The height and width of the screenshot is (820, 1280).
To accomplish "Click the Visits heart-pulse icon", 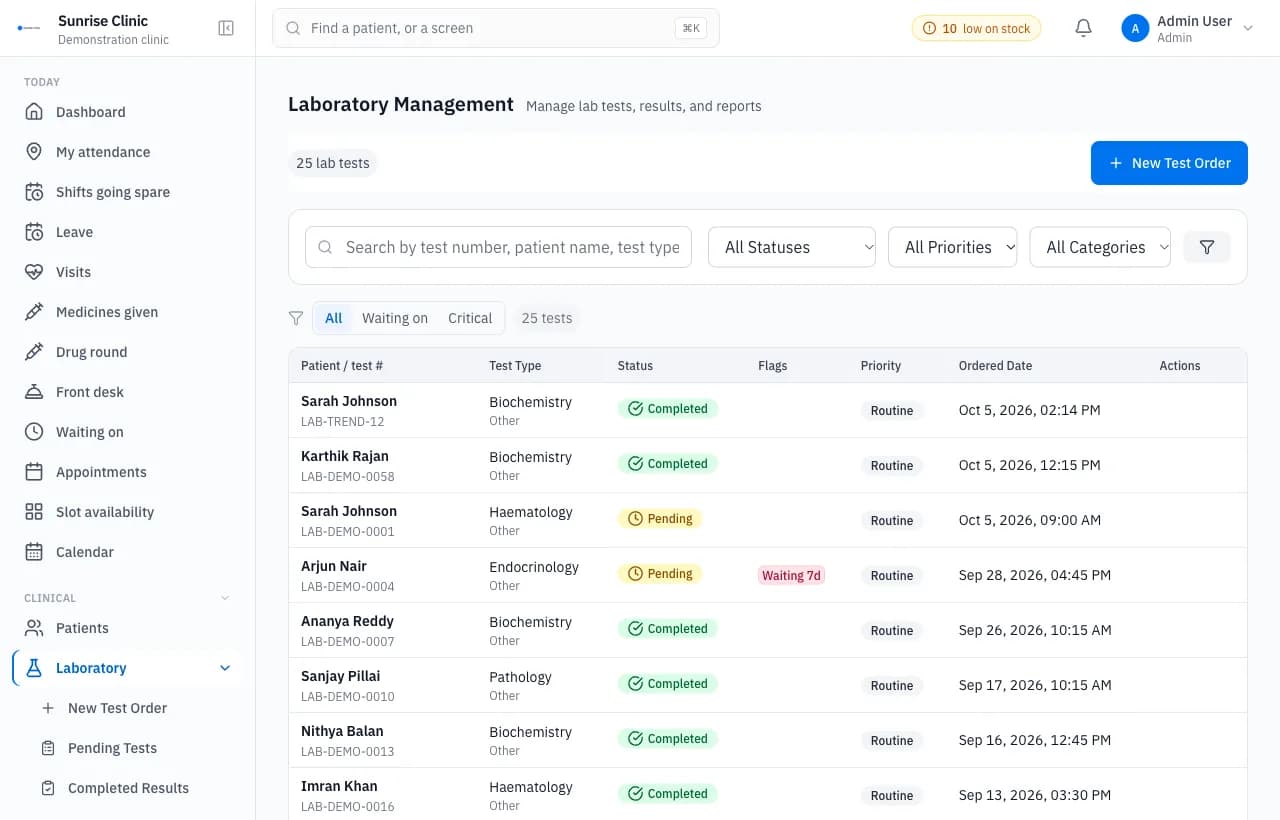I will pos(34,272).
